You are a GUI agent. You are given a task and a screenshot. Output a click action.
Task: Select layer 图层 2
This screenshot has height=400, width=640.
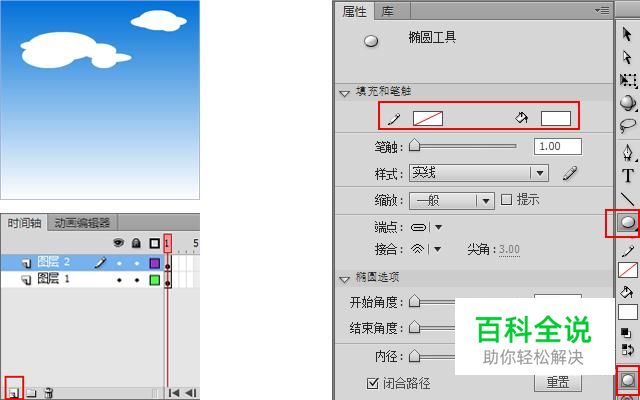click(x=53, y=263)
